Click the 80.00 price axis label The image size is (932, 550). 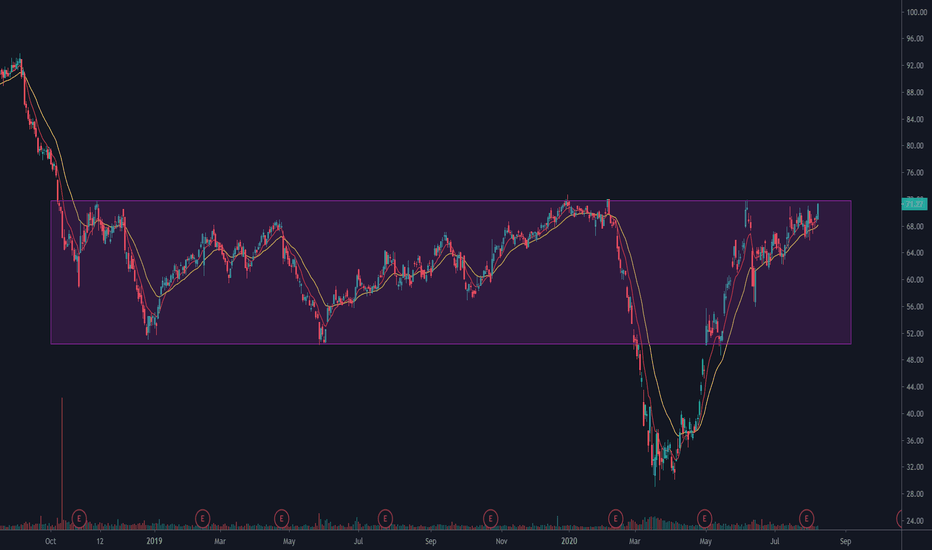(915, 146)
